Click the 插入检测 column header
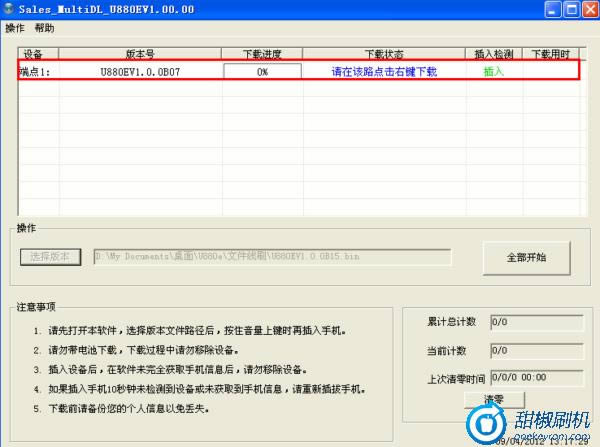The image size is (600, 447). 494,53
